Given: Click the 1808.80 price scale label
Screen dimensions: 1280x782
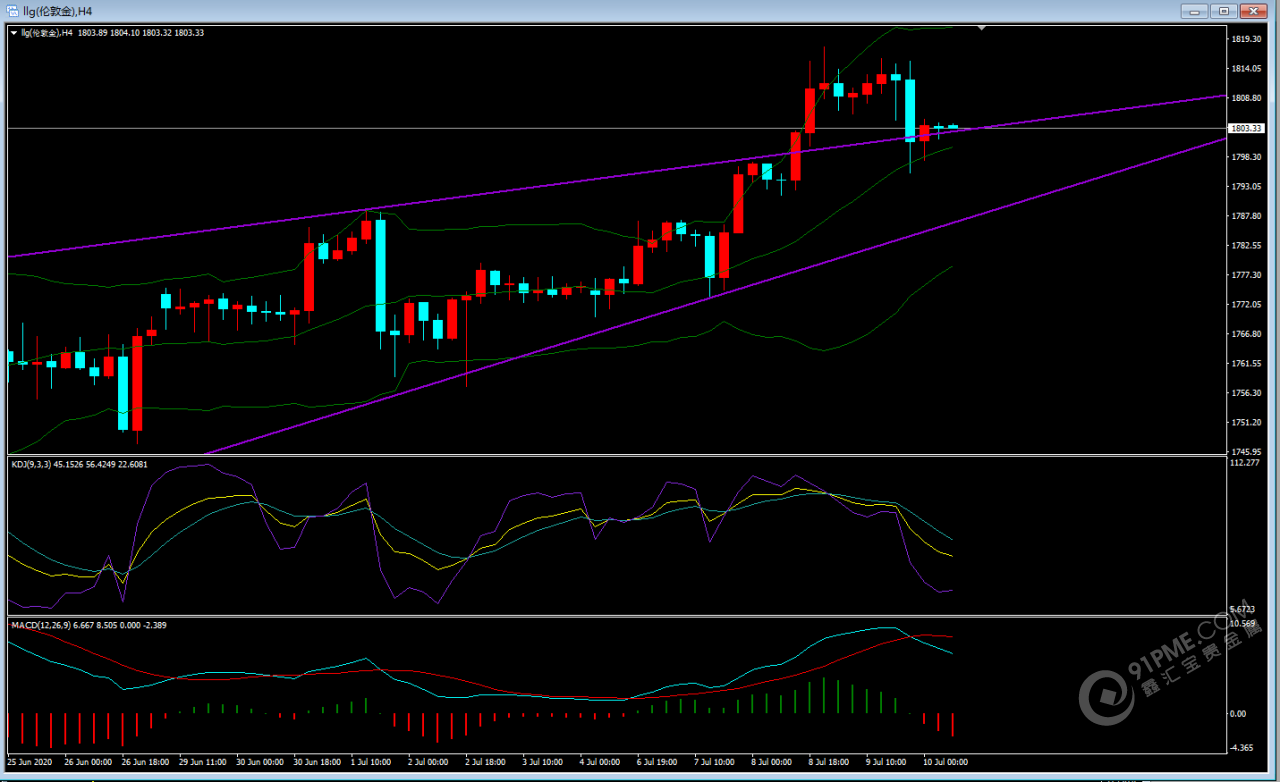Looking at the screenshot, I should (x=1245, y=98).
